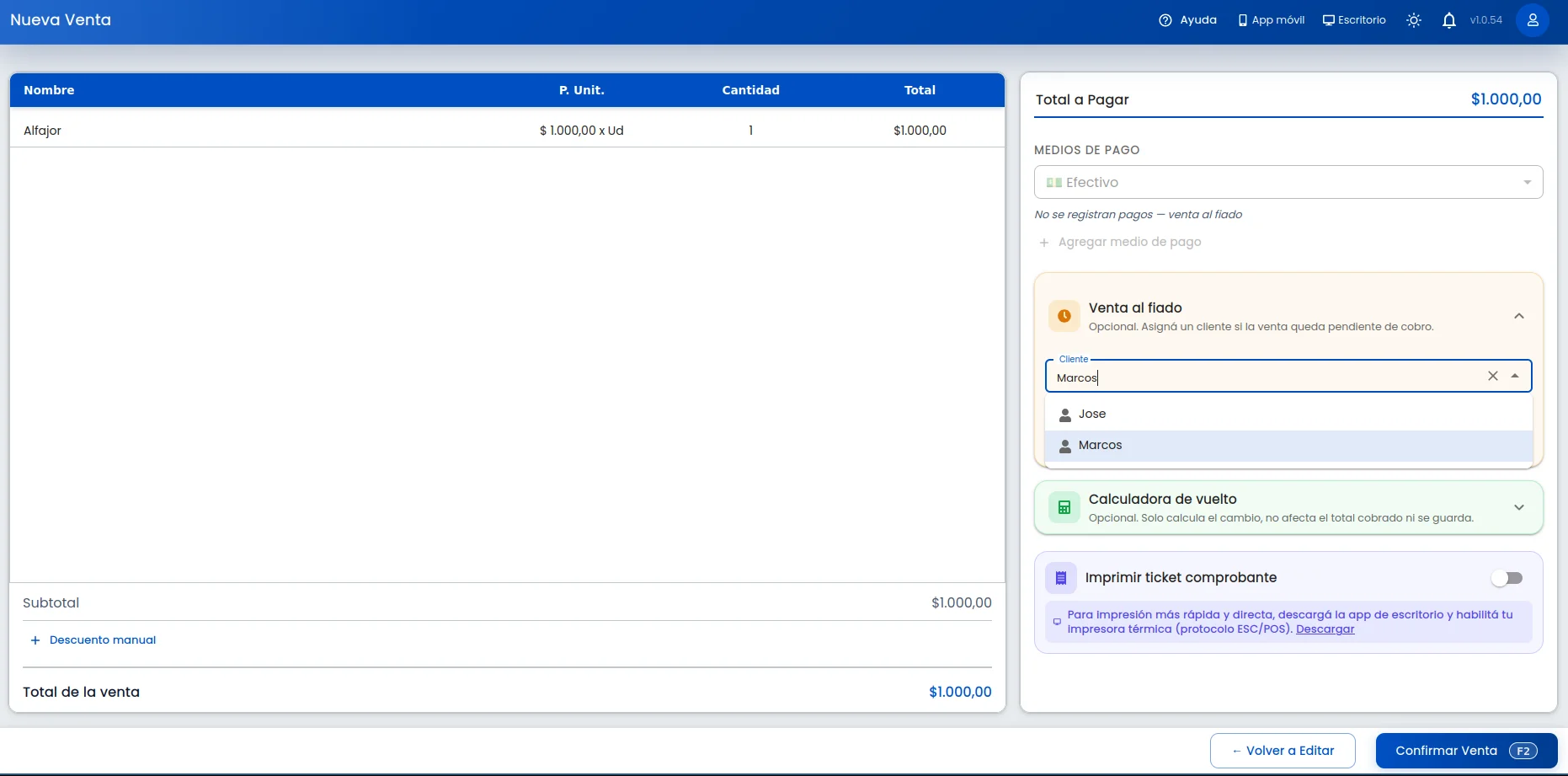Open the App móvil option
Image resolution: width=1568 pixels, height=776 pixels.
1271,20
